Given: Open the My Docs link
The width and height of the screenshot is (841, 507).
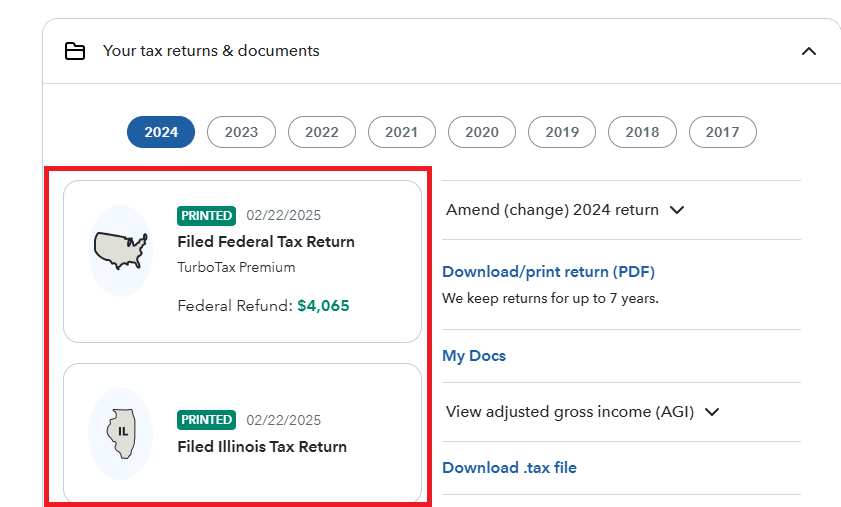Looking at the screenshot, I should [x=474, y=356].
